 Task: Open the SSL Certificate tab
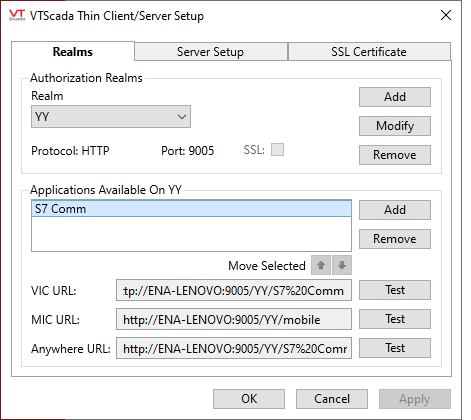point(369,52)
